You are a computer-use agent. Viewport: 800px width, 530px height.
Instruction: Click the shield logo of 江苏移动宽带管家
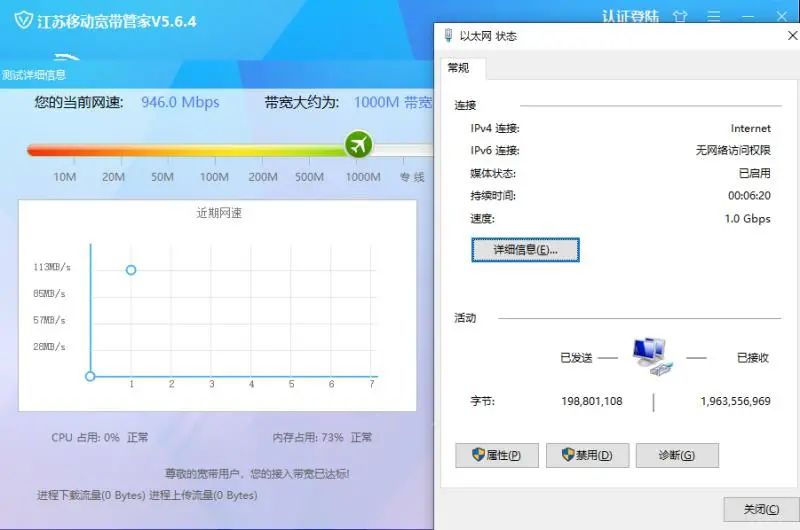click(x=23, y=20)
